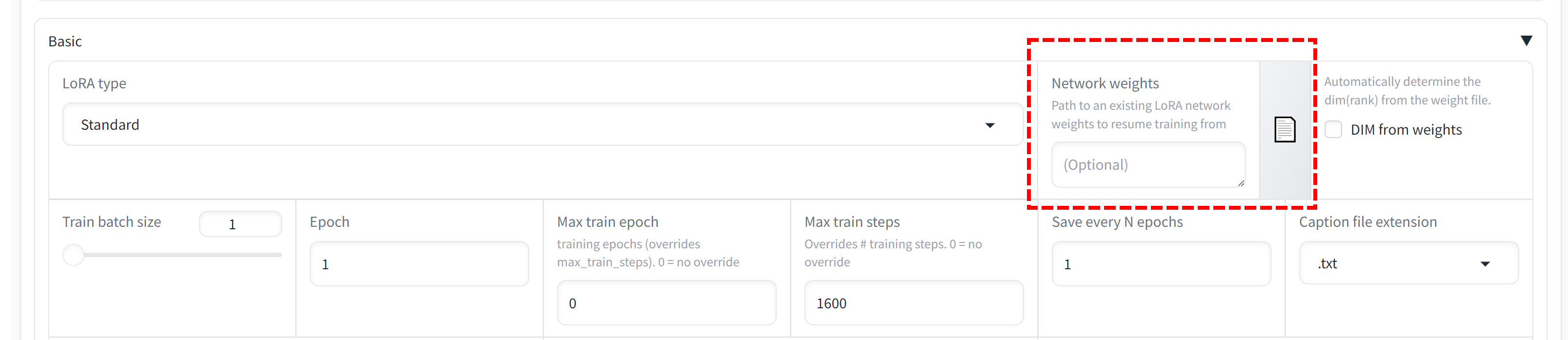The image size is (1568, 340).
Task: Click the 'Basic' section header title
Action: (x=65, y=41)
